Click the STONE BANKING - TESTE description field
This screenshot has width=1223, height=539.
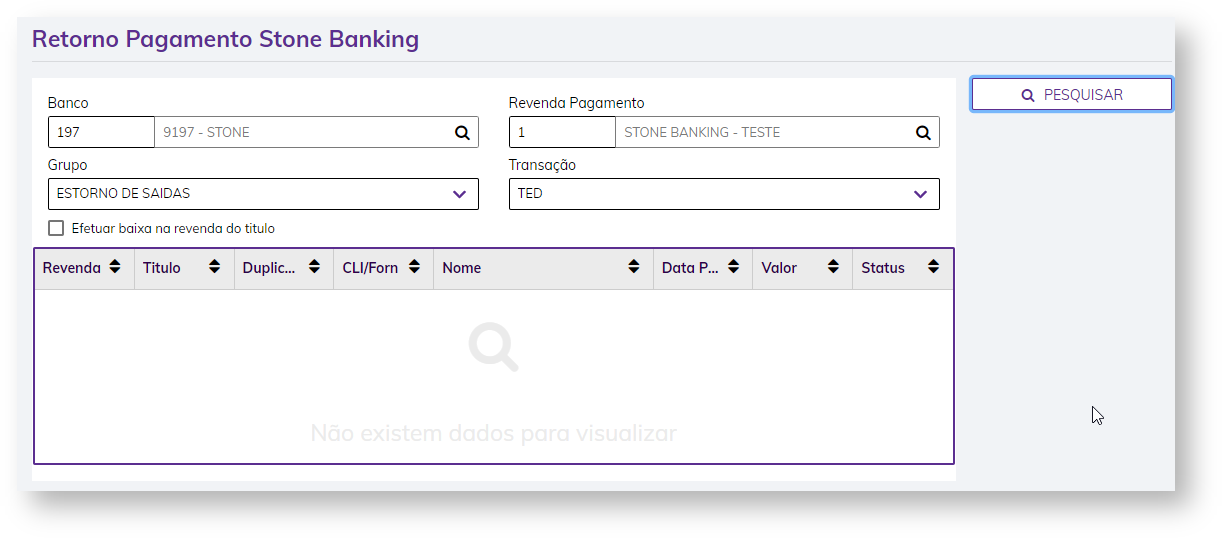760,132
